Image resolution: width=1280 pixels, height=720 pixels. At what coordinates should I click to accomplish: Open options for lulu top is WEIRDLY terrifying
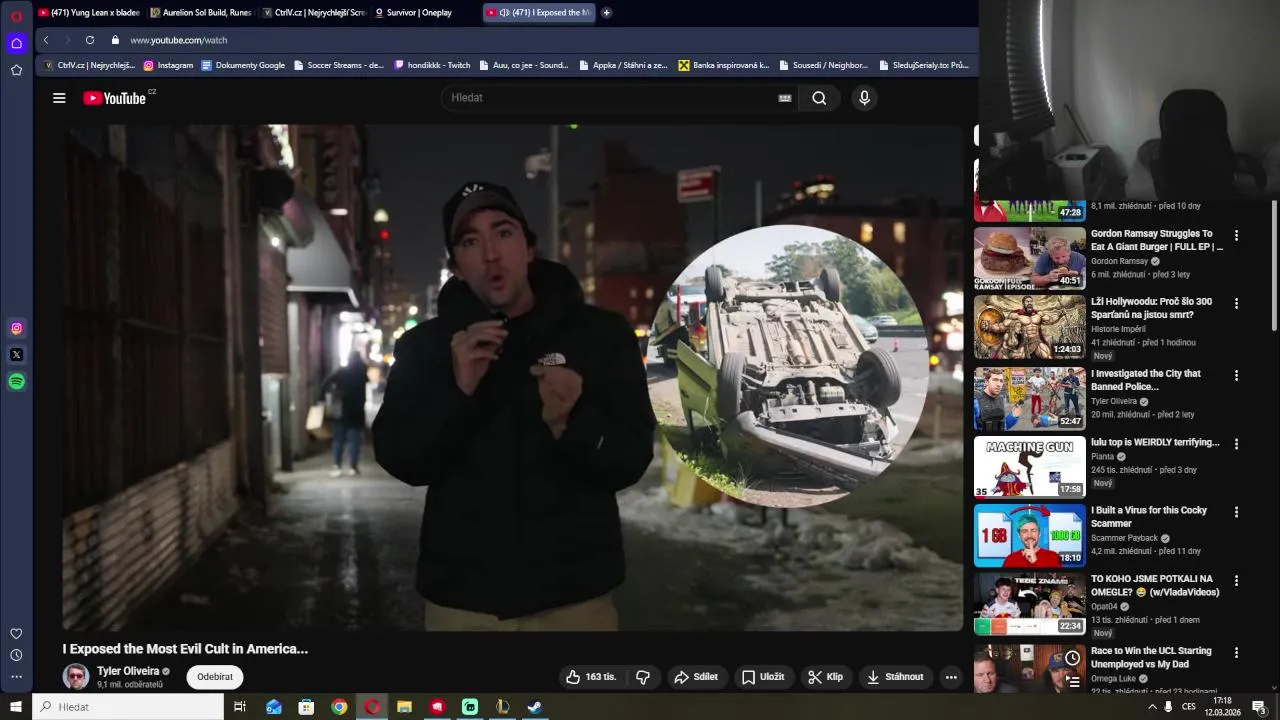coord(1236,444)
